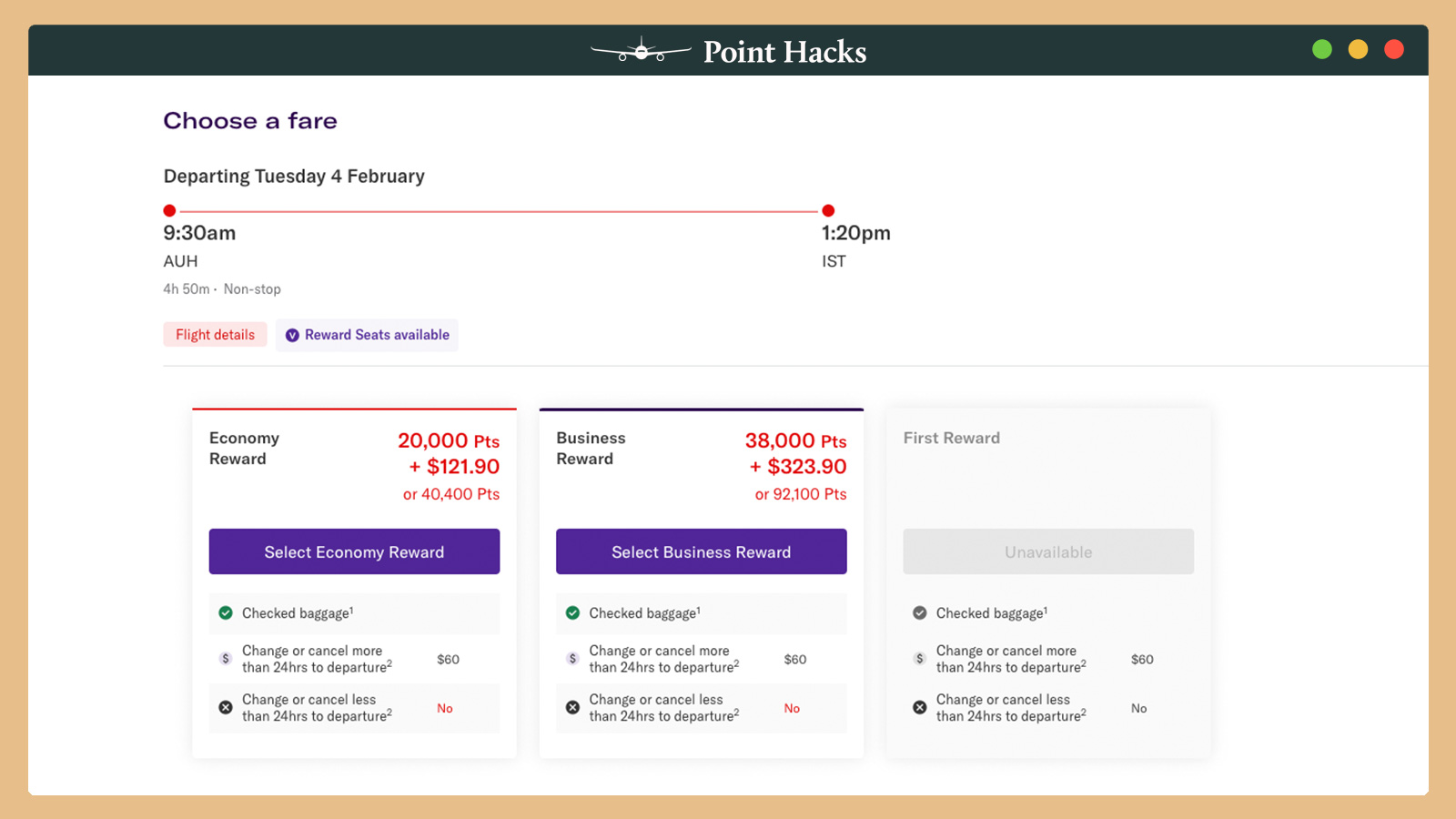
Task: Click the yellow window button in header
Action: (1358, 49)
